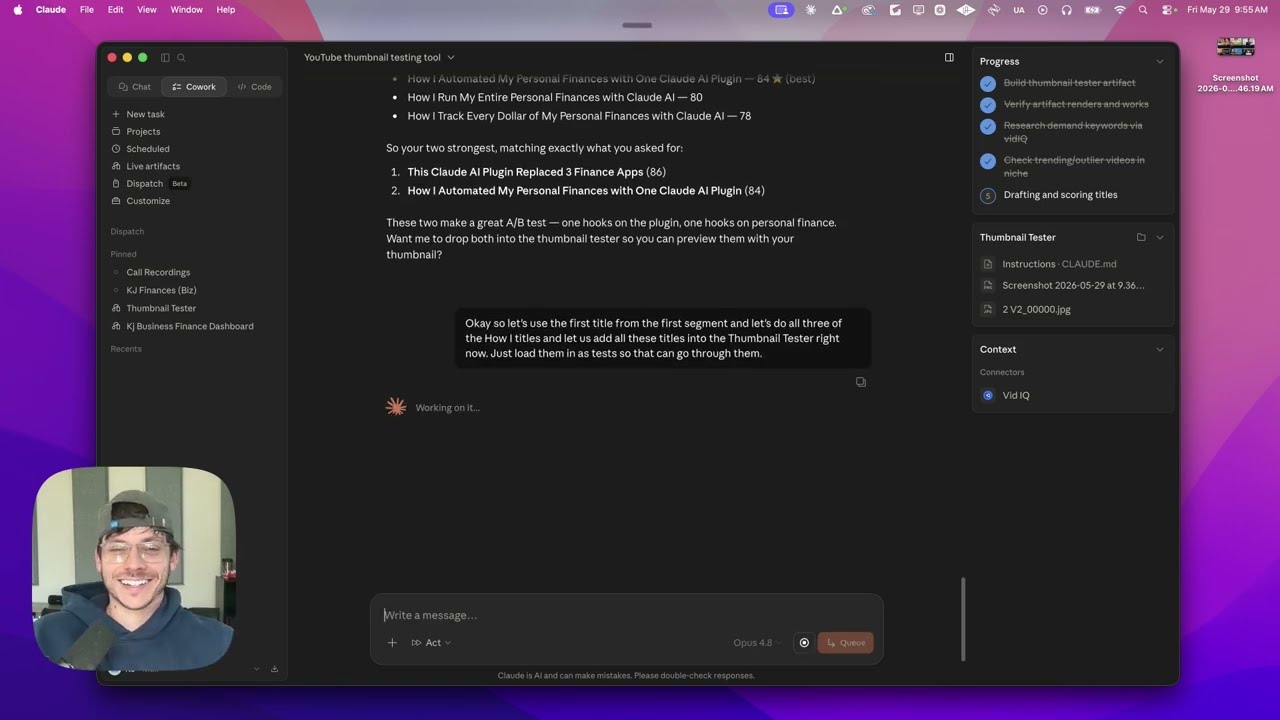Focus the Write a message input
The width and height of the screenshot is (1280, 720).
(627, 615)
